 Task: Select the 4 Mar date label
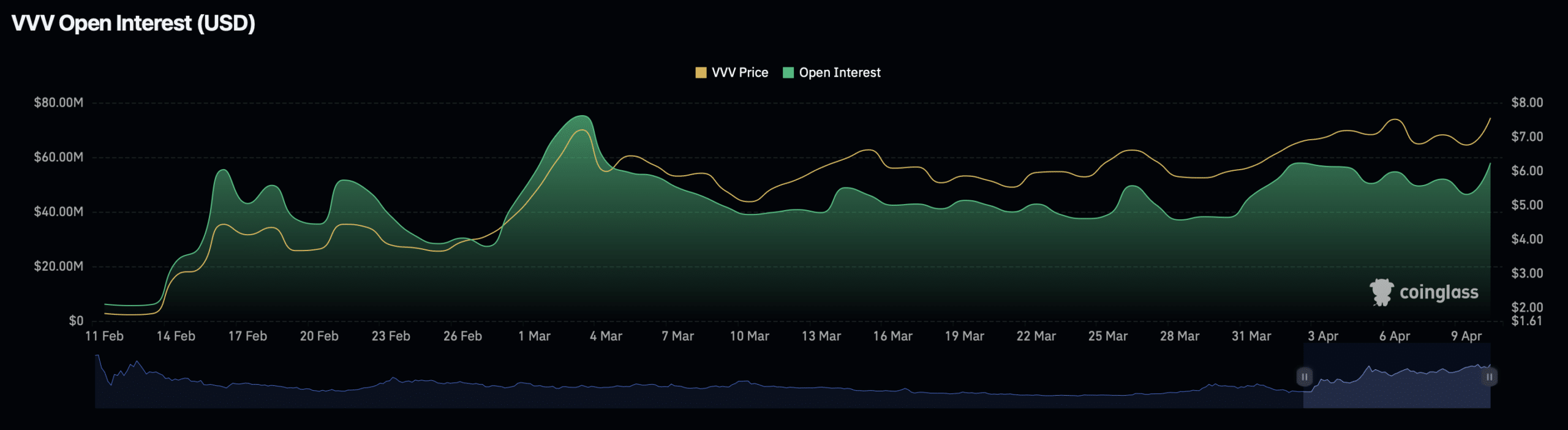(x=606, y=336)
